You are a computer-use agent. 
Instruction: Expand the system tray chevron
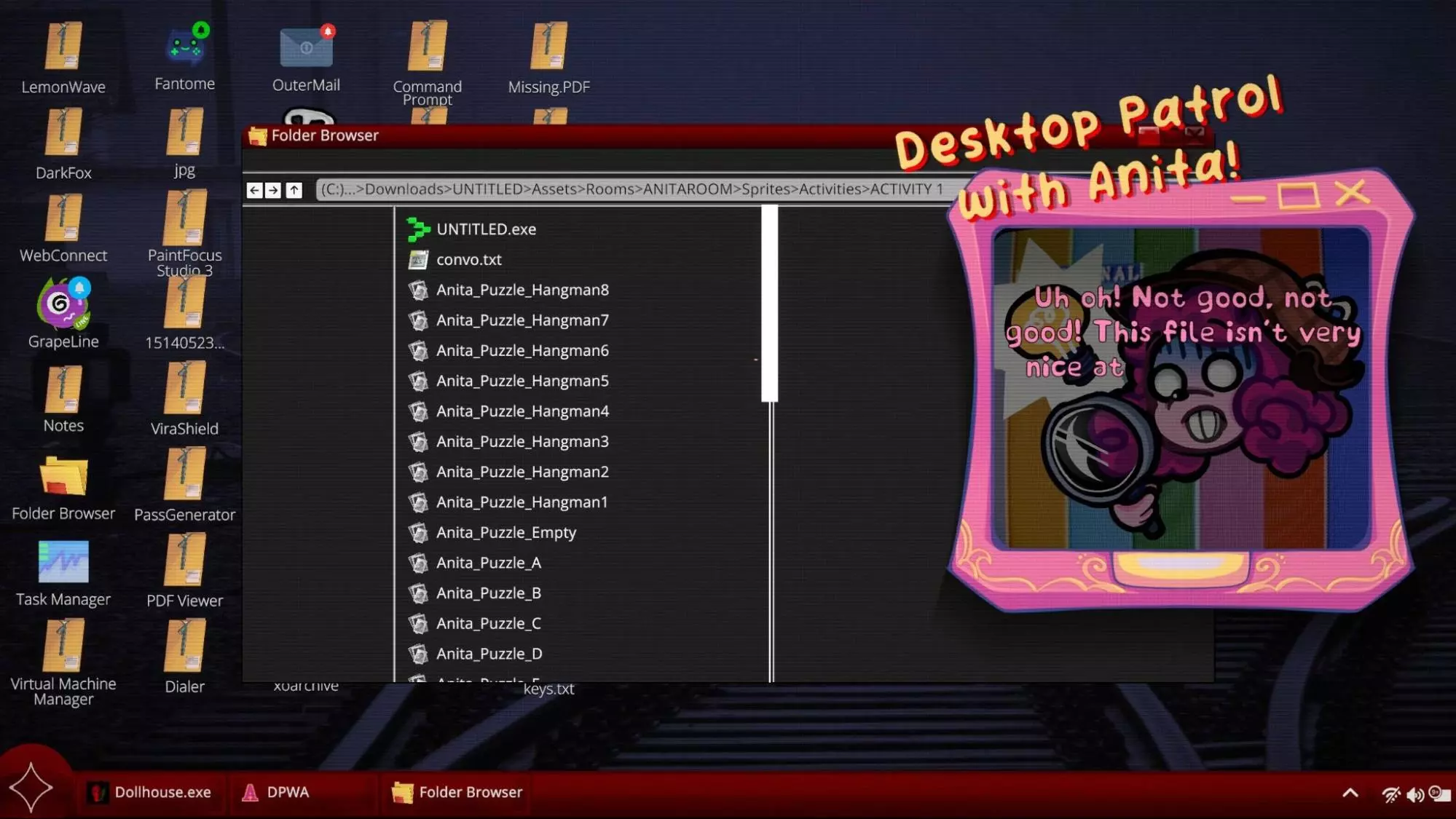coord(1350,793)
